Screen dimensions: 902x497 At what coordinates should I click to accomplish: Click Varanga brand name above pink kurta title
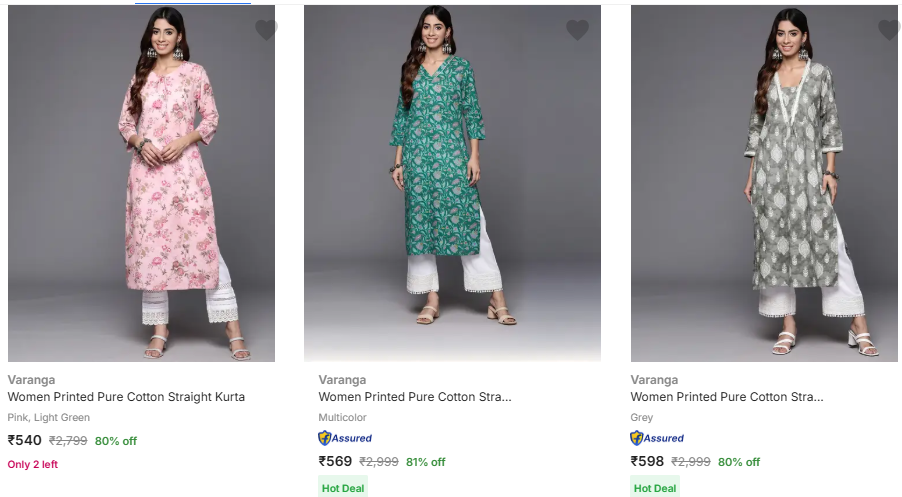click(x=31, y=380)
